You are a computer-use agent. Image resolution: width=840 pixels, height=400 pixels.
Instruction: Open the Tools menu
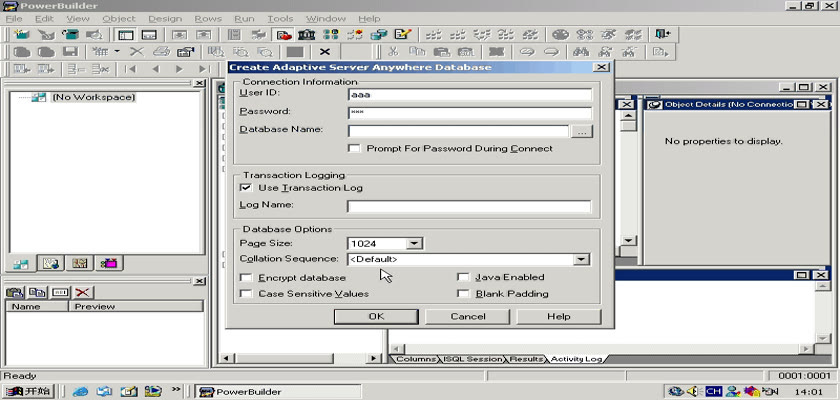(280, 18)
